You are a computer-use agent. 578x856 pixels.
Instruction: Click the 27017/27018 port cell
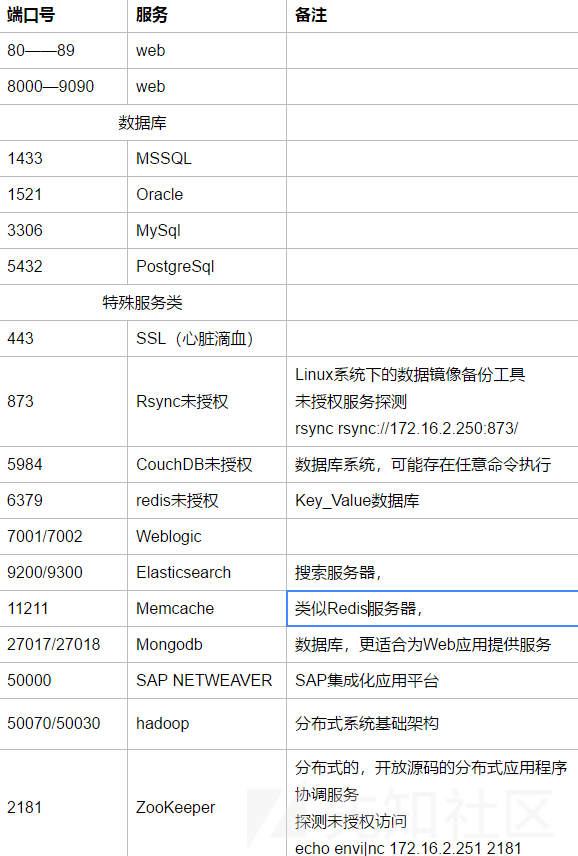63,644
